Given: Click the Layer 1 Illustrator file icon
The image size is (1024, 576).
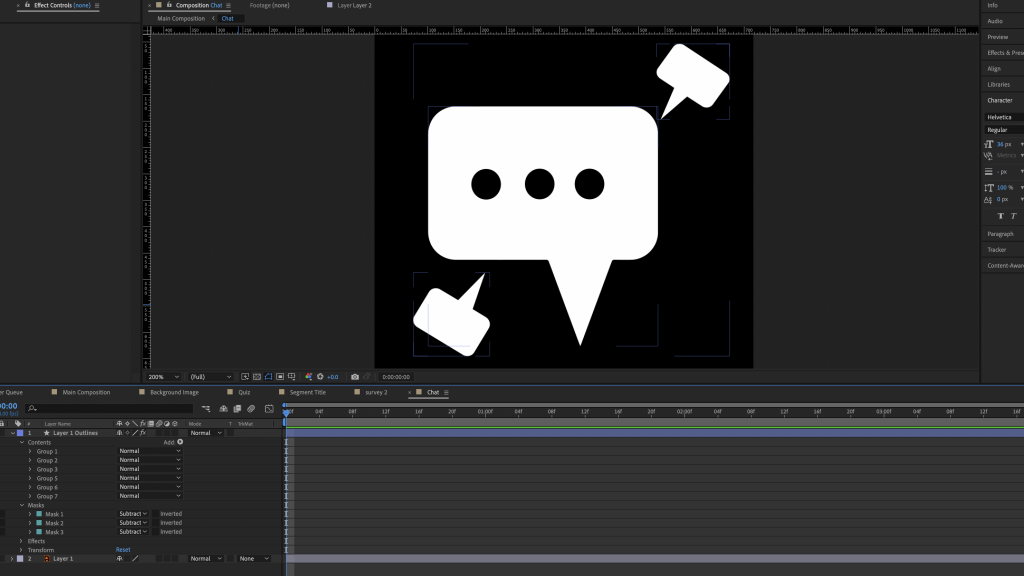Looking at the screenshot, I should (x=46, y=559).
